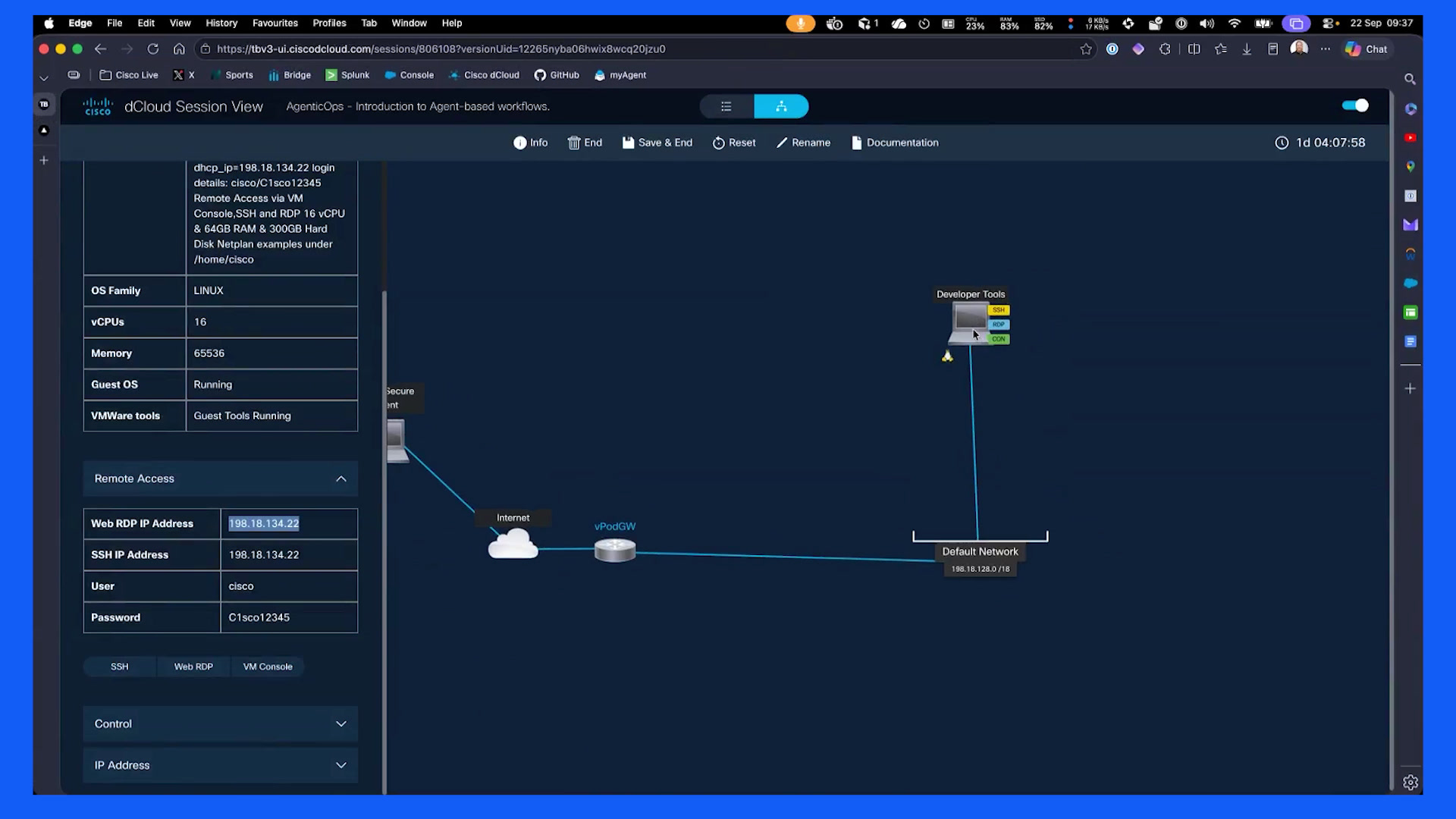The height and width of the screenshot is (819, 1456).
Task: Open the History menu
Action: 221,23
